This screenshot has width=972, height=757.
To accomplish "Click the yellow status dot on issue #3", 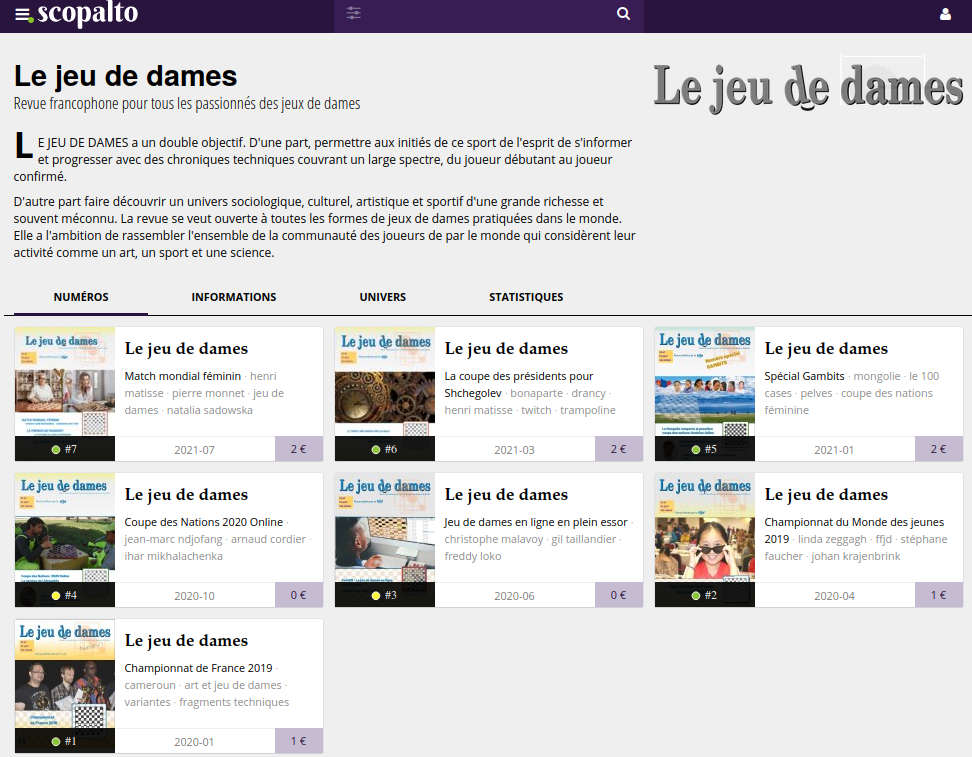I will click(376, 596).
